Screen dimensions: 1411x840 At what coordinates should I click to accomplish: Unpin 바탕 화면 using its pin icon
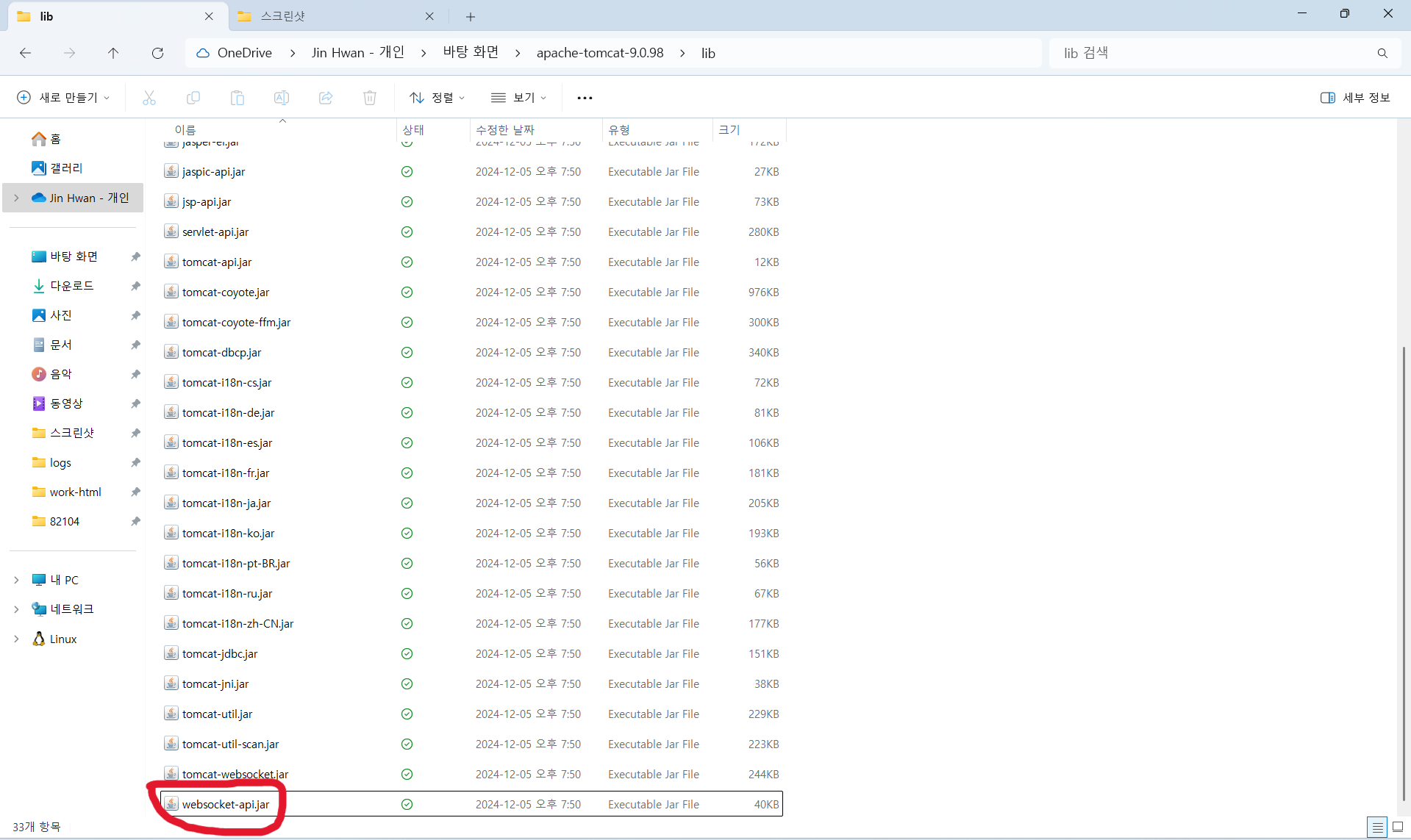tap(135, 256)
